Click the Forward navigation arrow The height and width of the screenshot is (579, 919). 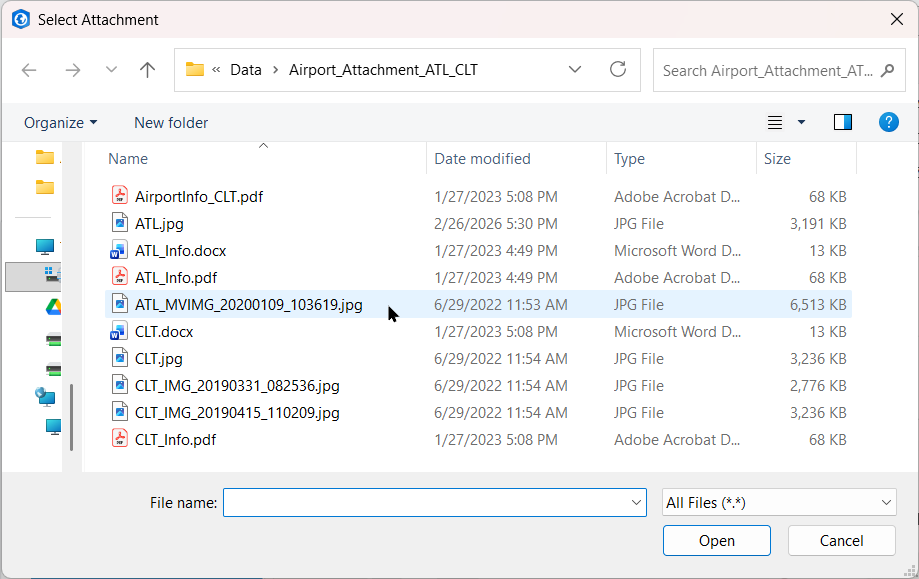pyautogui.click(x=73, y=70)
